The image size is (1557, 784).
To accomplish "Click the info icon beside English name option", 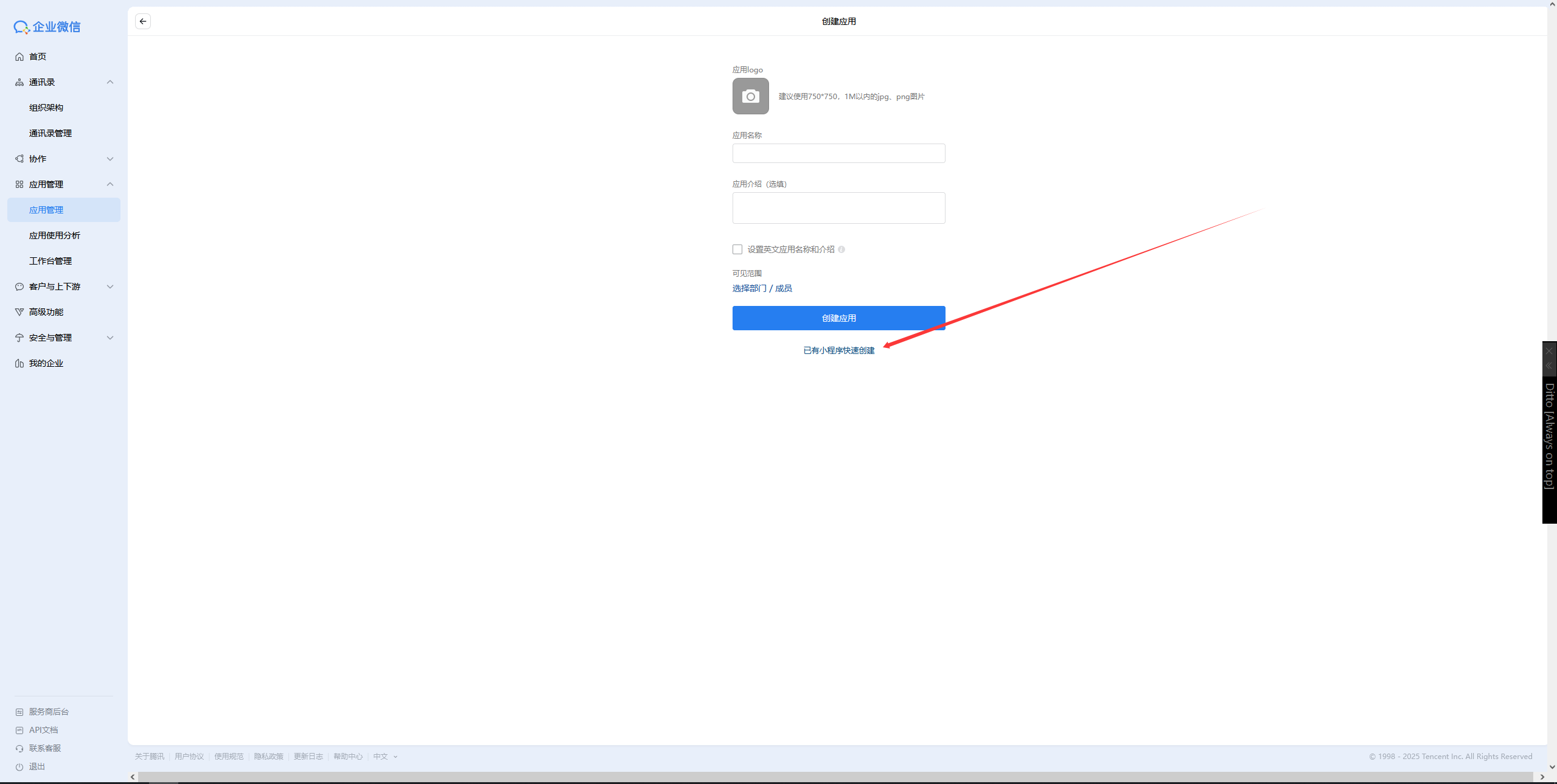I will pyautogui.click(x=841, y=249).
